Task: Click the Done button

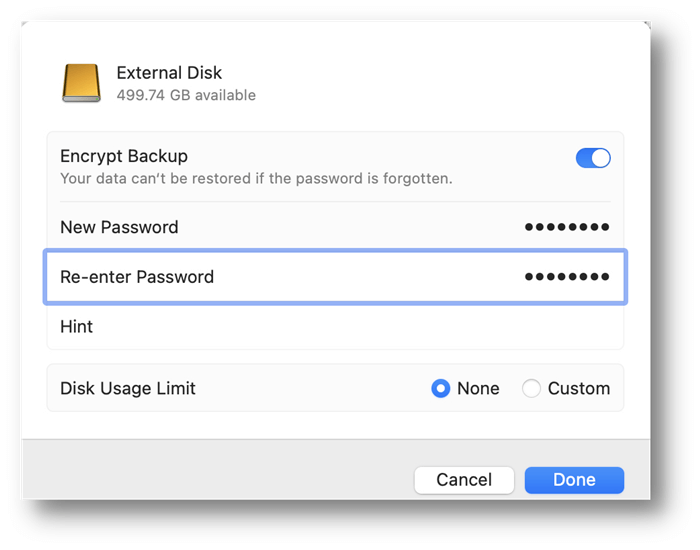Action: pos(574,480)
